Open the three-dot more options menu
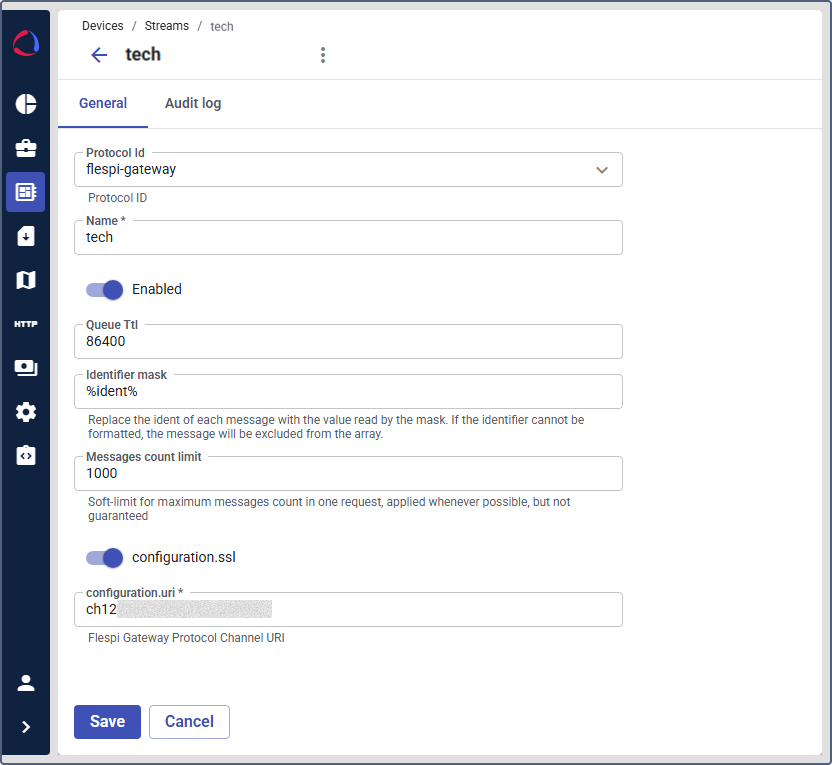Image resolution: width=832 pixels, height=765 pixels. [322, 55]
